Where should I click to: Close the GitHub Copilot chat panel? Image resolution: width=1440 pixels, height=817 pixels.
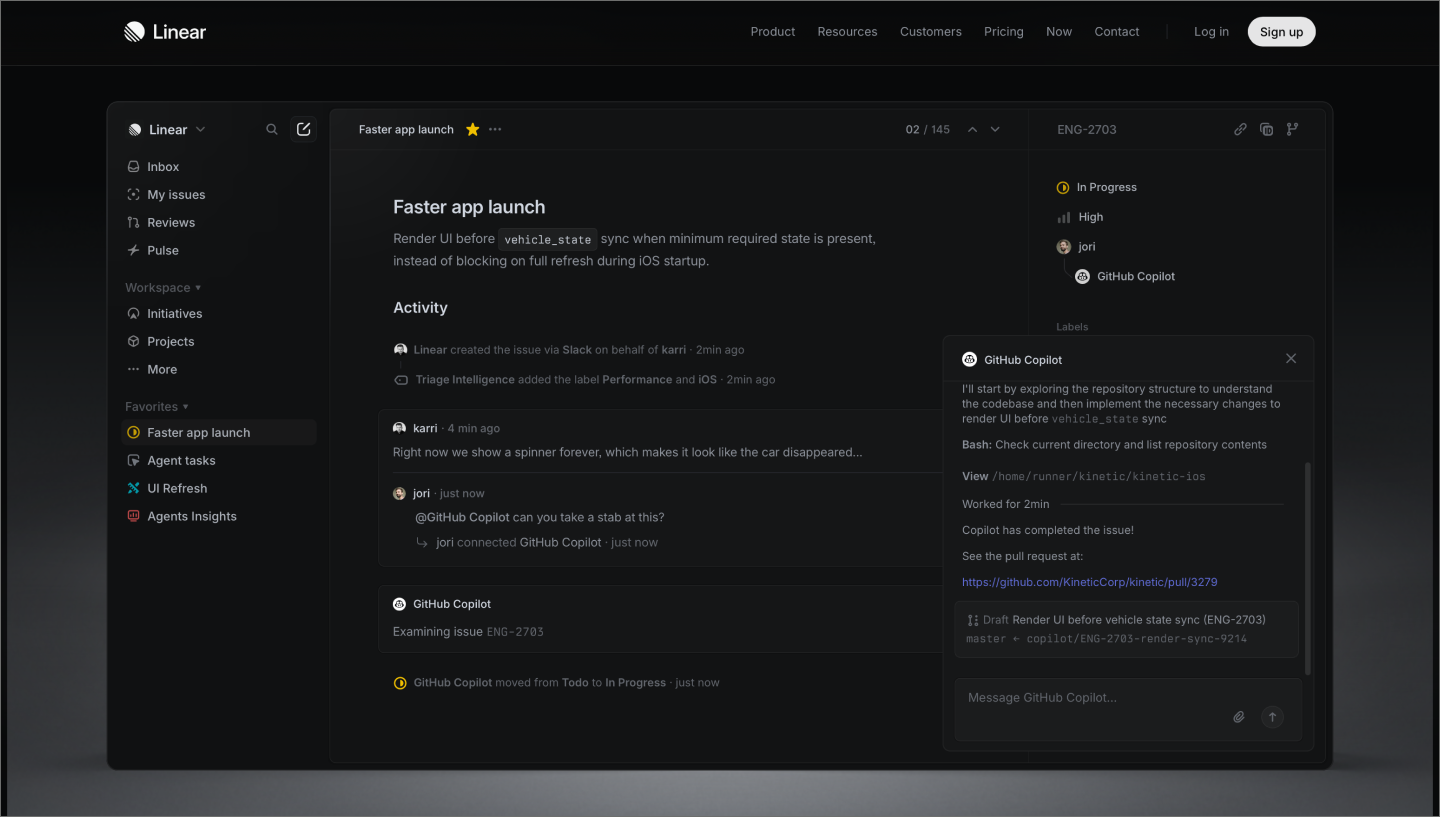tap(1291, 358)
